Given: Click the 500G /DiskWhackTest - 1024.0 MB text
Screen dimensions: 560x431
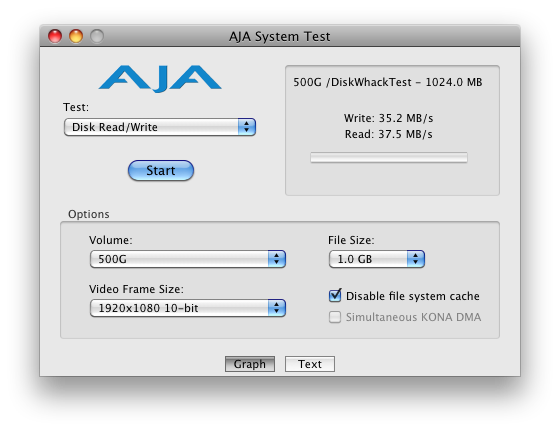Looking at the screenshot, I should click(x=388, y=82).
